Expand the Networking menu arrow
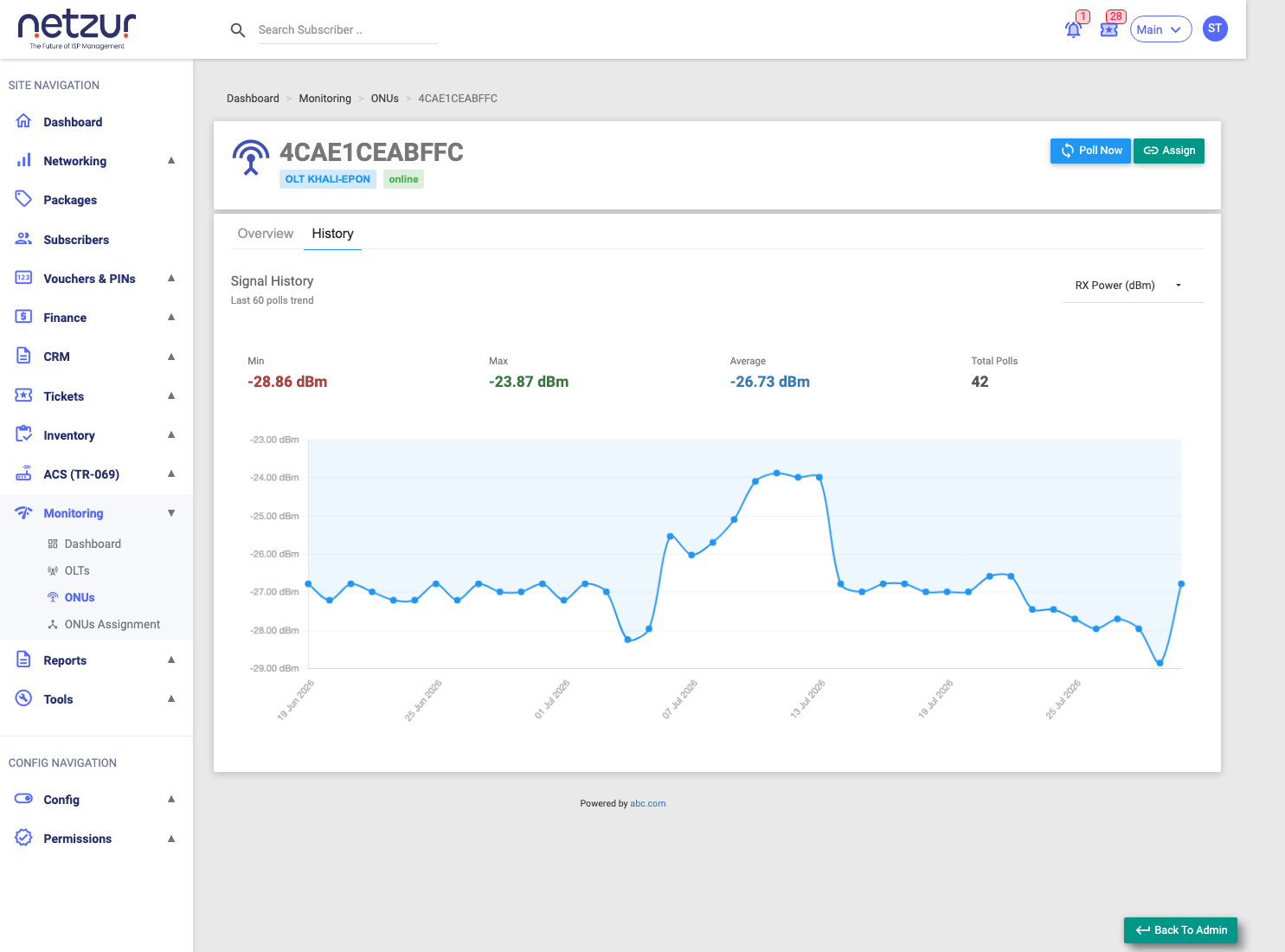This screenshot has height=952, width=1285. pyautogui.click(x=171, y=160)
